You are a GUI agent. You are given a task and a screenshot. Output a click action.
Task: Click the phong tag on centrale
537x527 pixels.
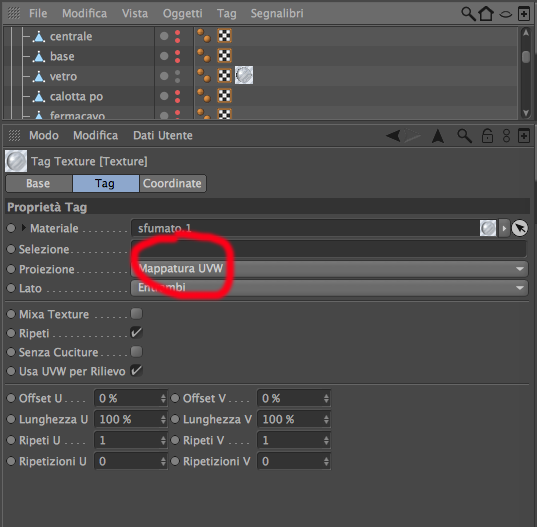pos(204,36)
